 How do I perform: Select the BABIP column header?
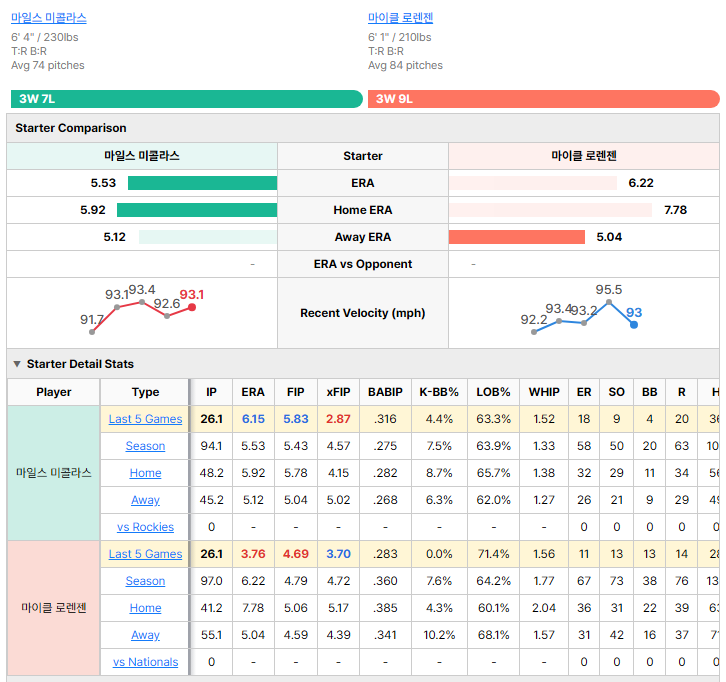[x=385, y=392]
